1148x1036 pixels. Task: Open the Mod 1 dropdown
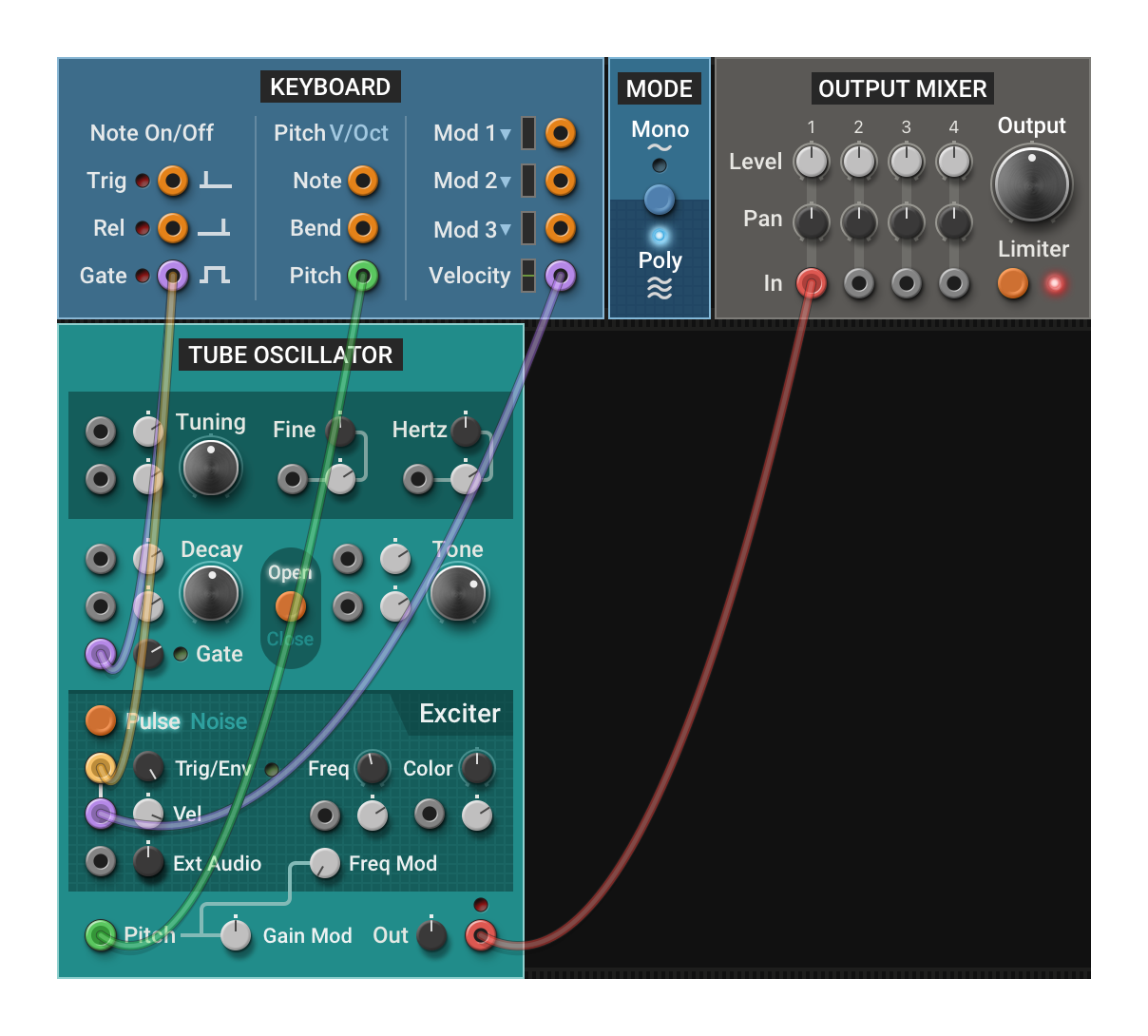click(x=505, y=133)
